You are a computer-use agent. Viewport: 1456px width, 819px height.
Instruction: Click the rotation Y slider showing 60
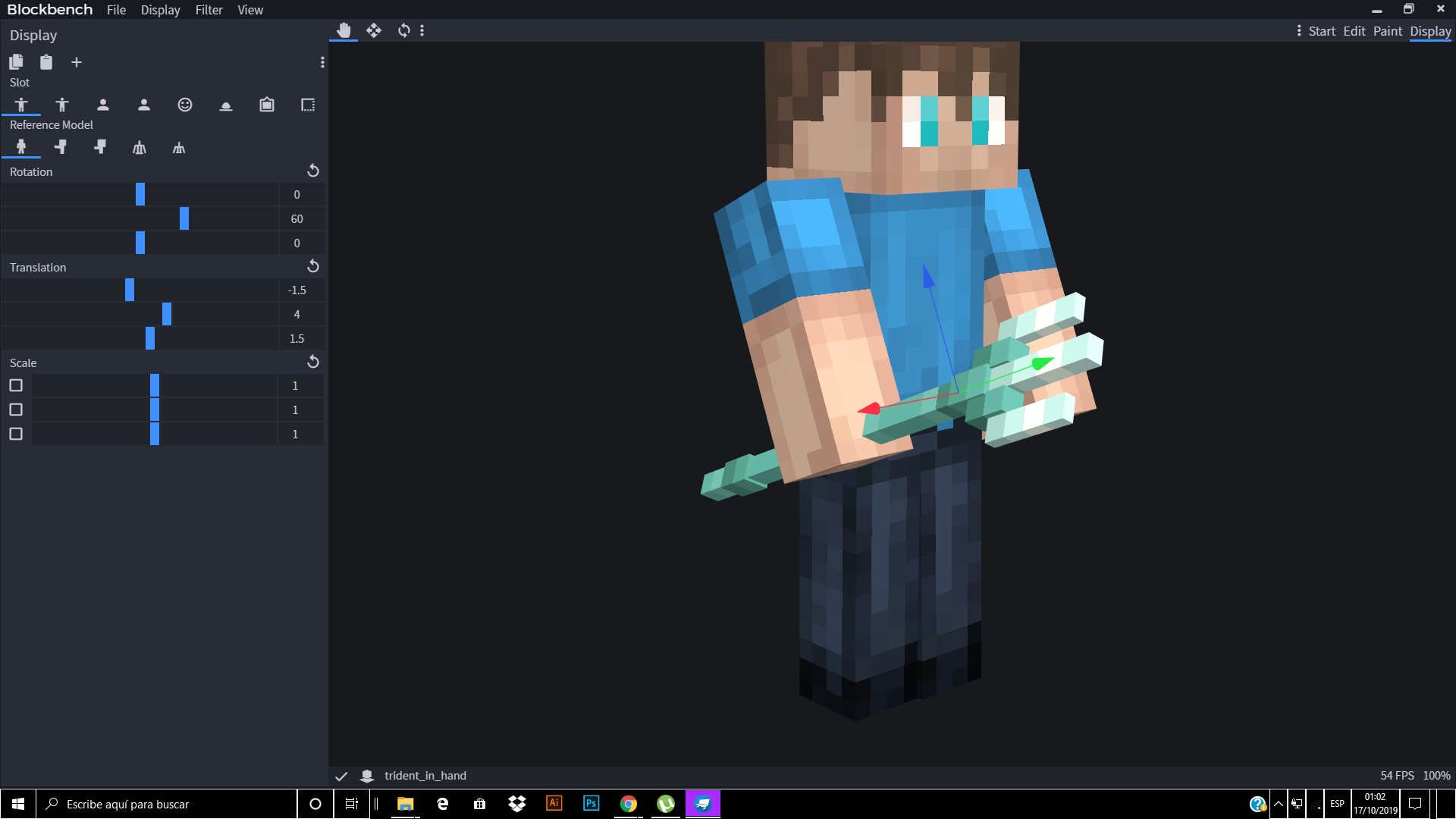(184, 218)
